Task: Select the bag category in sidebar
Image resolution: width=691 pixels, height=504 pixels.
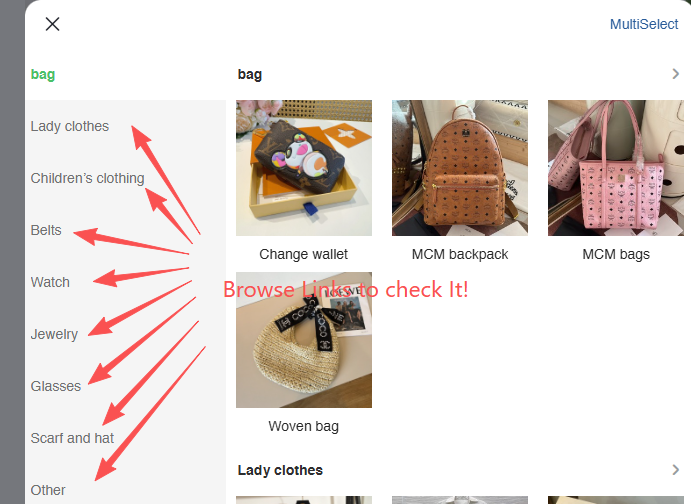Action: coord(43,74)
